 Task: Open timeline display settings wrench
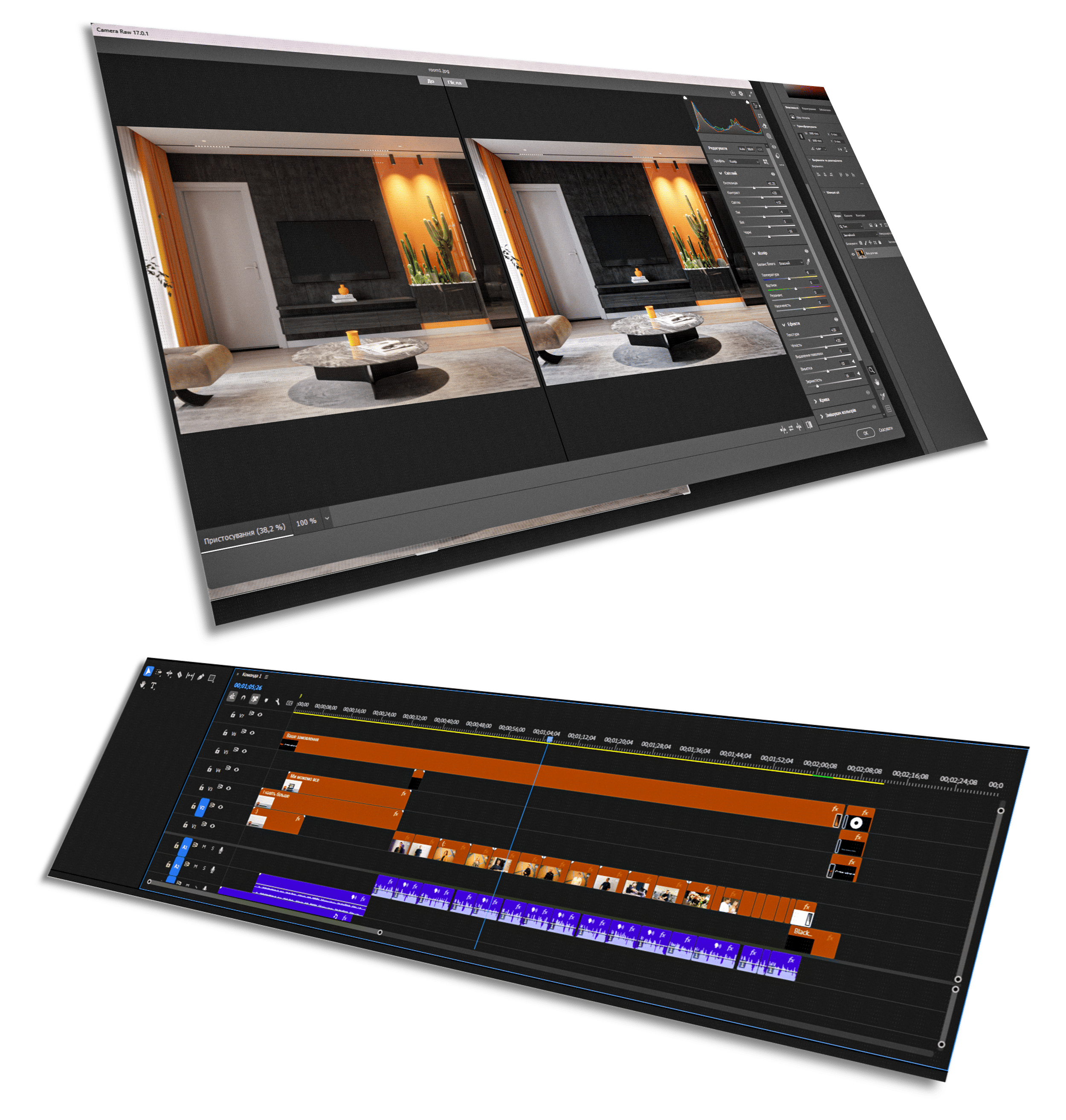(277, 702)
